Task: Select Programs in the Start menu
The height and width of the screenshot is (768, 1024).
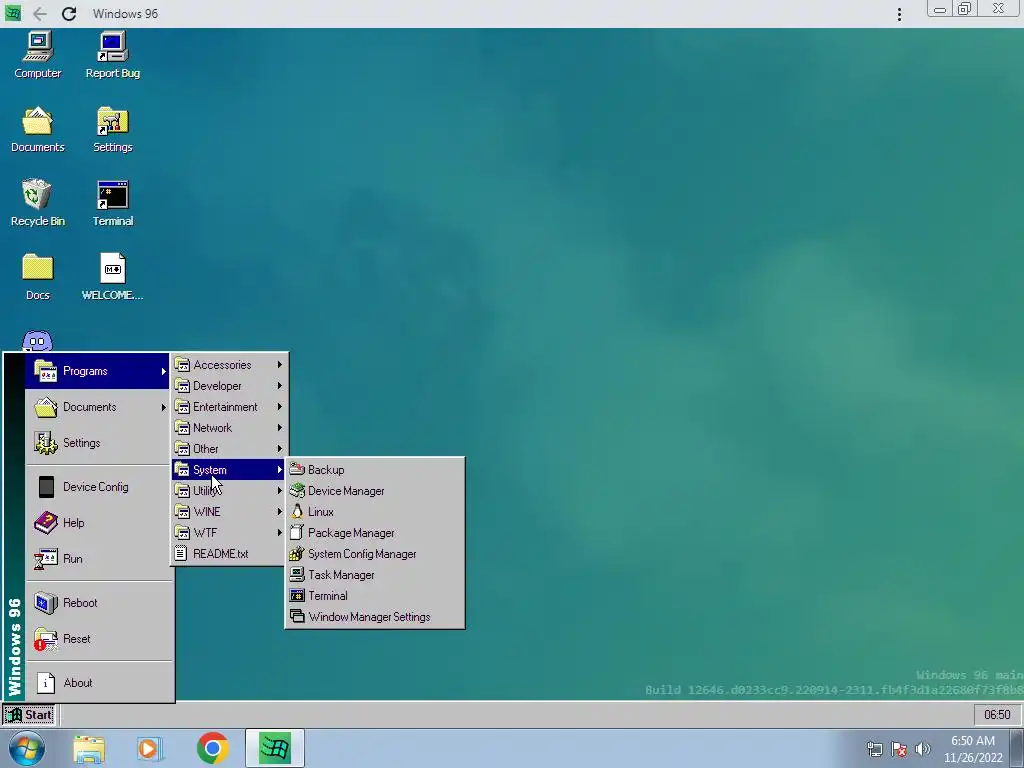Action: (99, 371)
